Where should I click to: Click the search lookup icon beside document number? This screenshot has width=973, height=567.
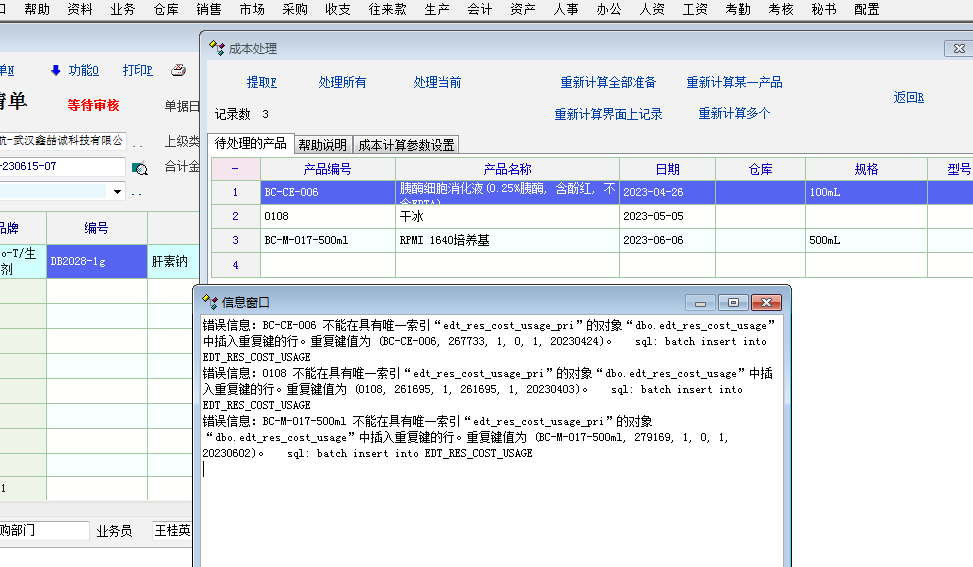140,168
